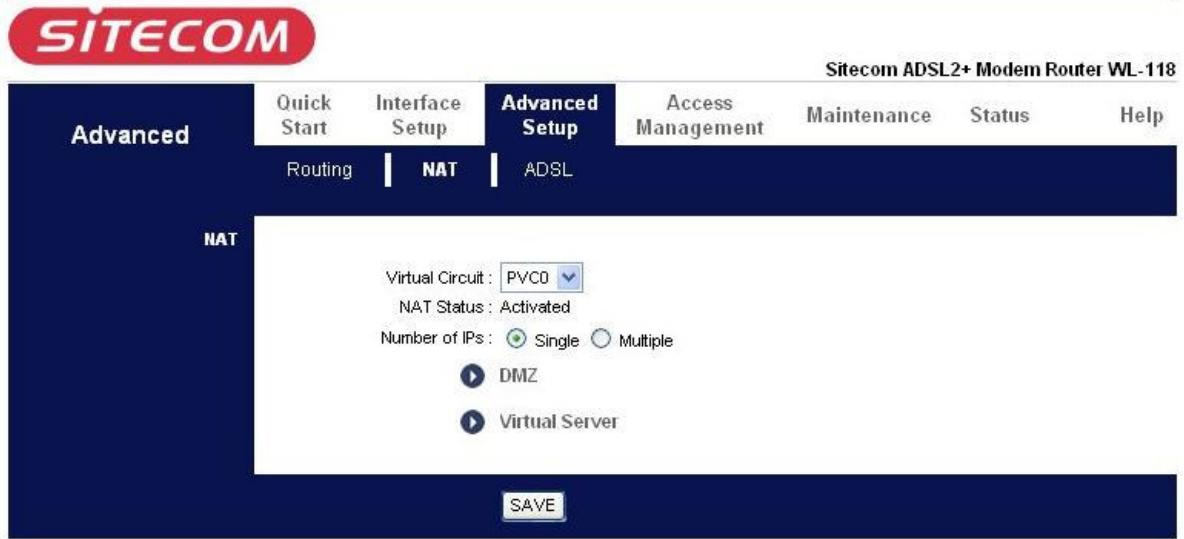The height and width of the screenshot is (539, 1184).
Task: Go to the Access Management tab
Action: pyautogui.click(x=700, y=116)
